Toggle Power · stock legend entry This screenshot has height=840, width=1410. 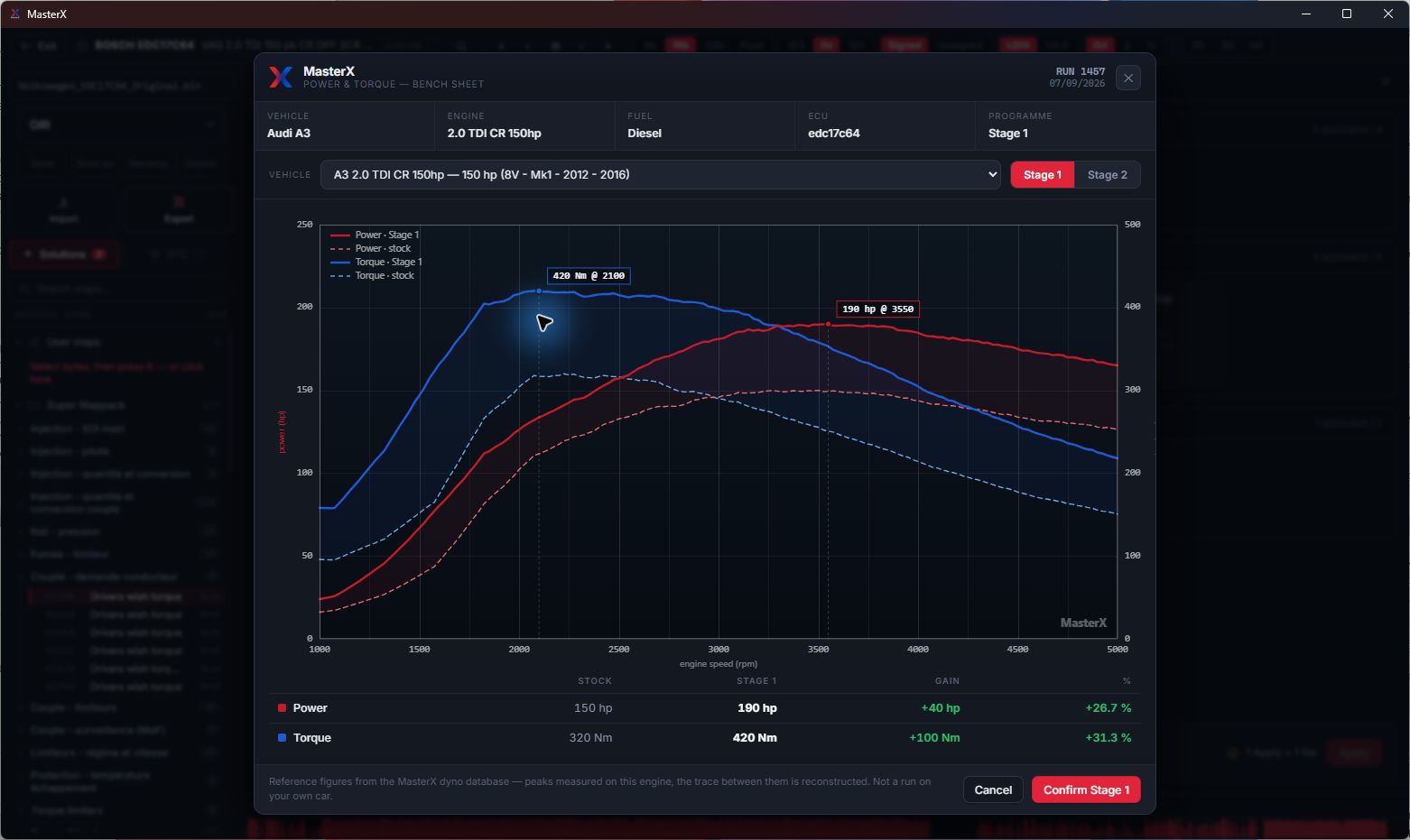pyautogui.click(x=371, y=248)
